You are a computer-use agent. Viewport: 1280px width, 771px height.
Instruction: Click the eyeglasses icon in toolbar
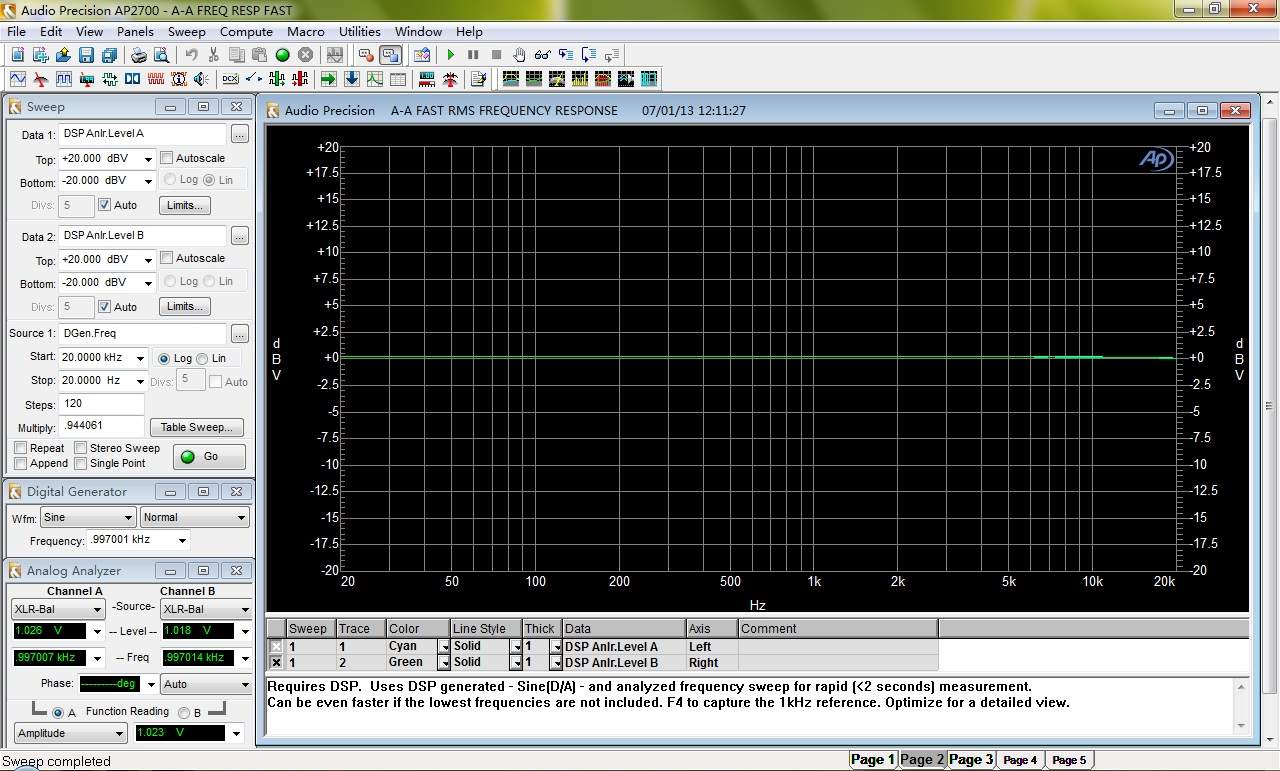(542, 55)
